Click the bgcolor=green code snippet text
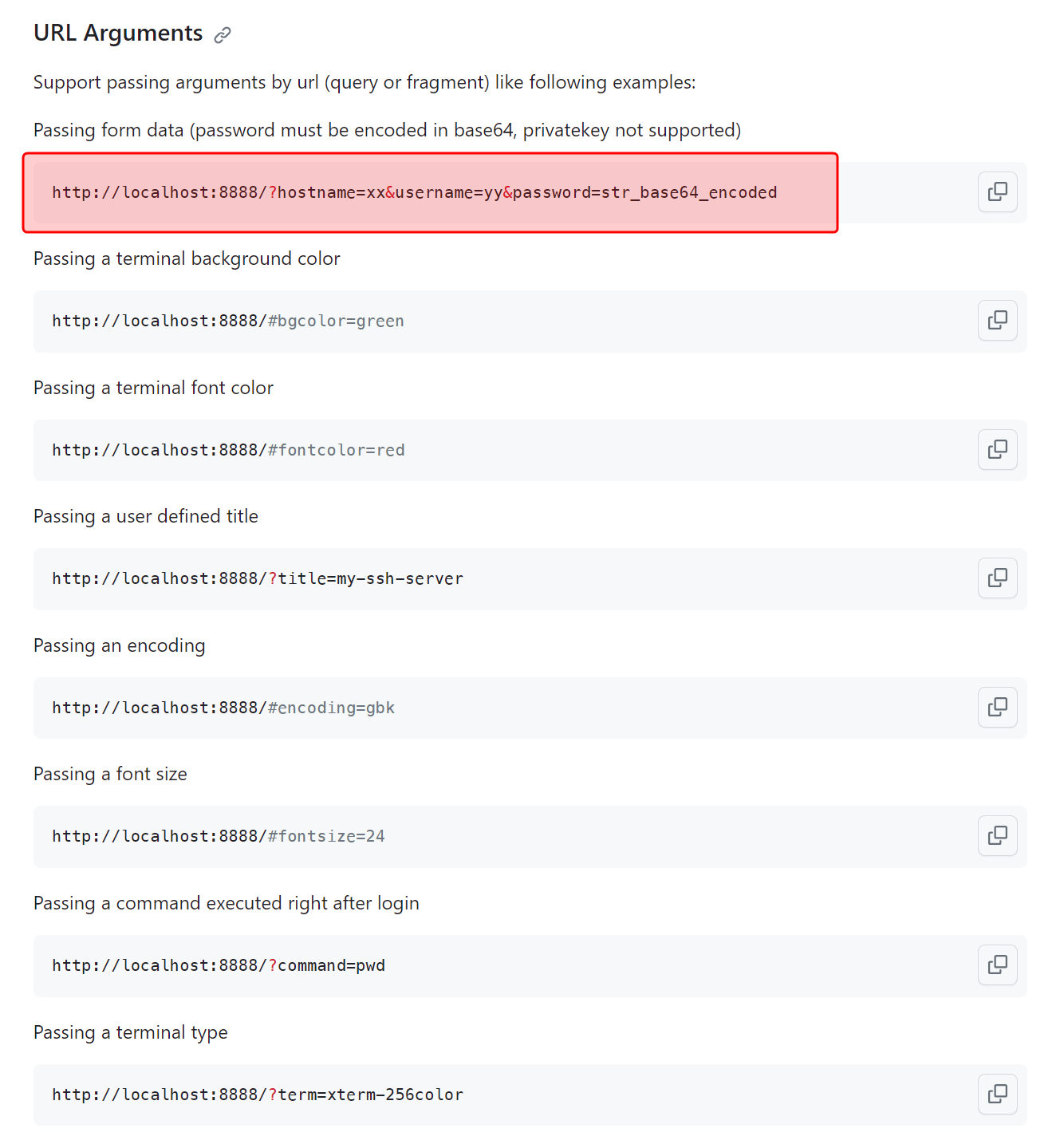The height and width of the screenshot is (1148, 1060). 228,322
